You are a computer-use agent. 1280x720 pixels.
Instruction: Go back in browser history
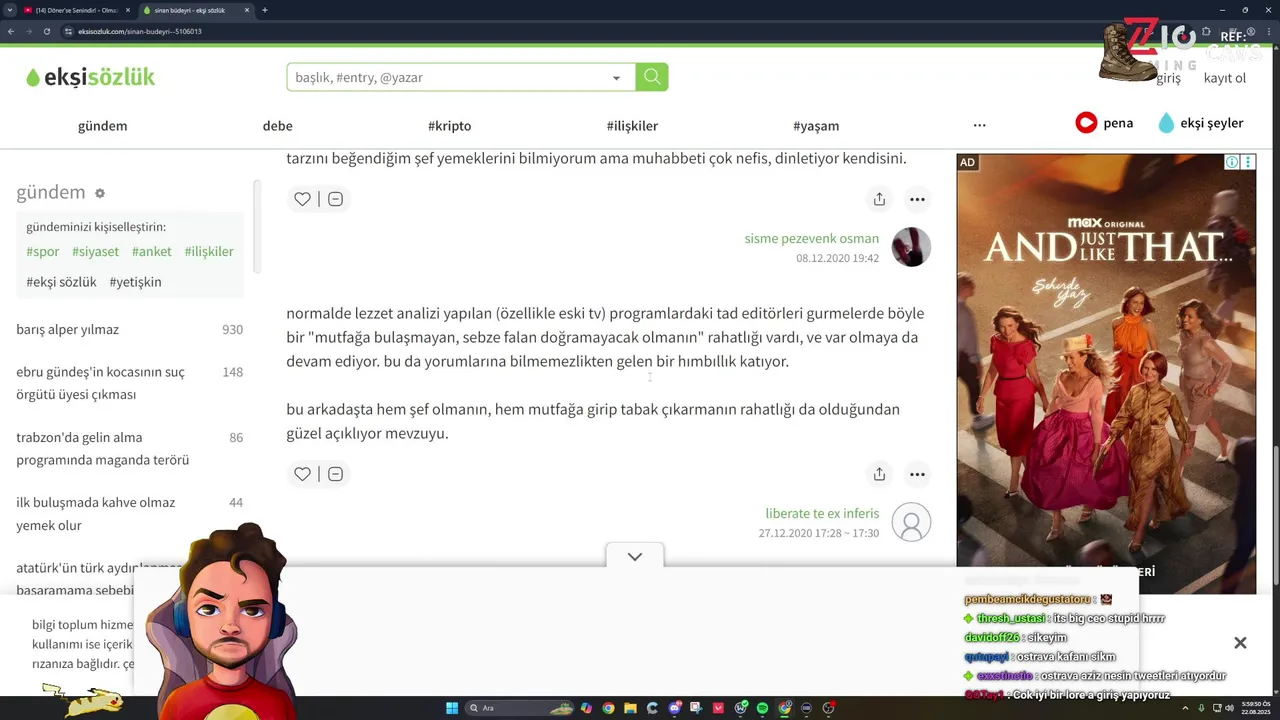click(11, 31)
